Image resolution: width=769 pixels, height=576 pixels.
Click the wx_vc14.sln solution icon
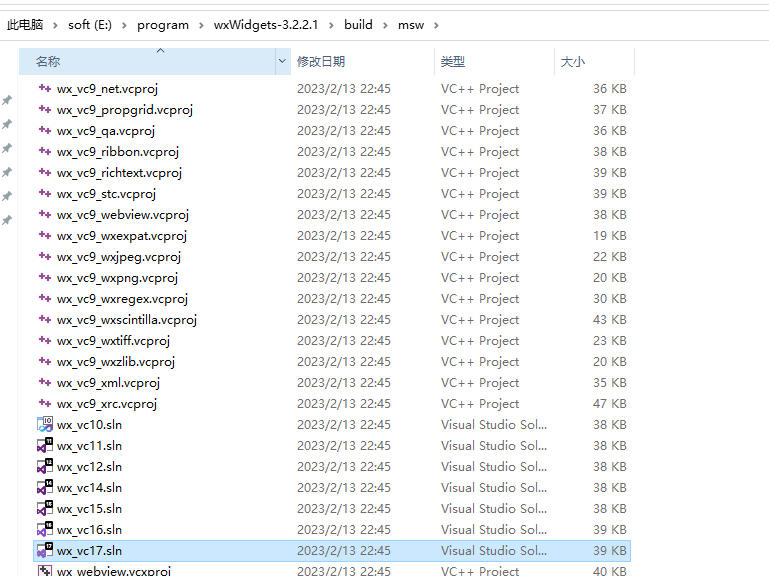click(x=45, y=488)
